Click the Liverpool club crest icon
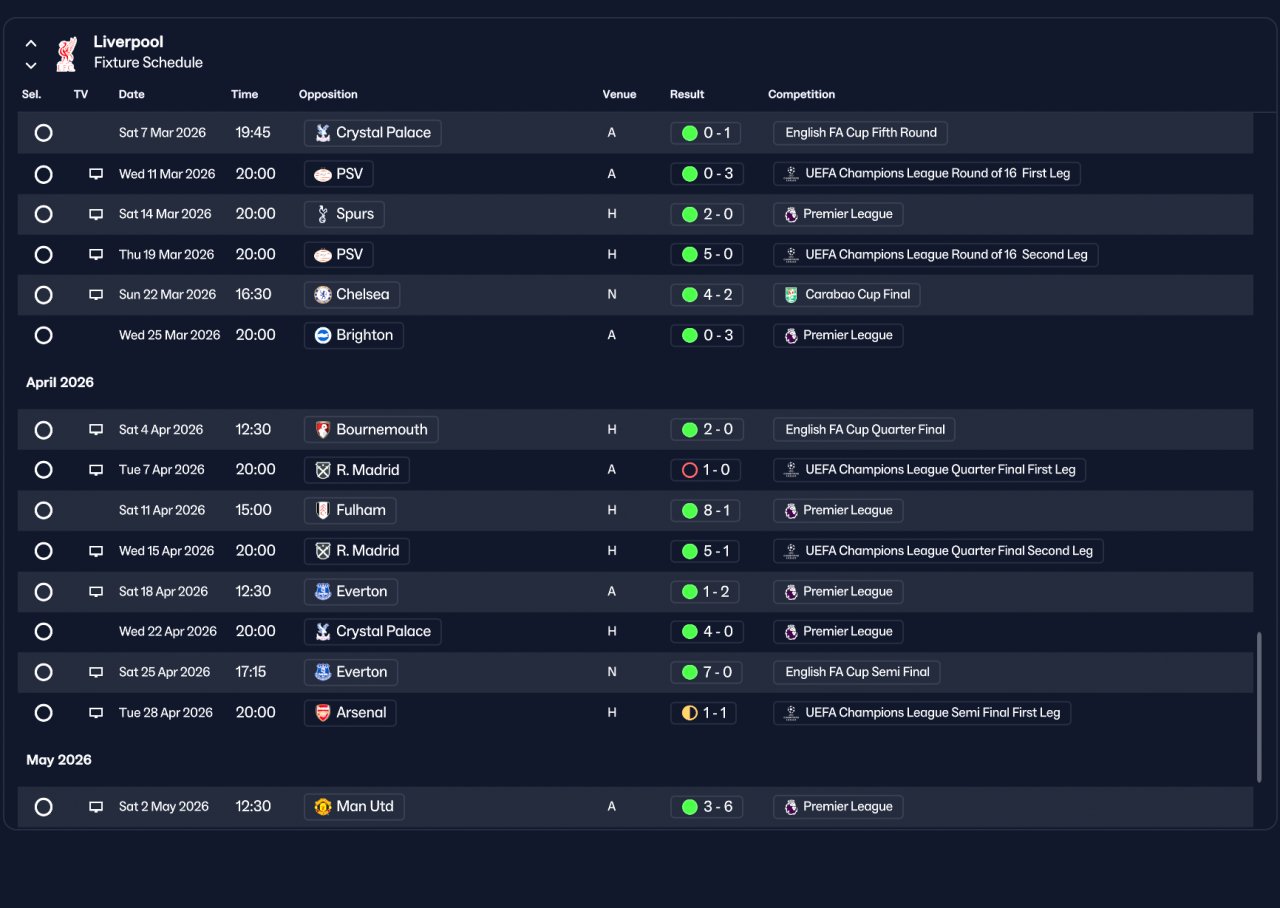The image size is (1280, 908). point(66,53)
